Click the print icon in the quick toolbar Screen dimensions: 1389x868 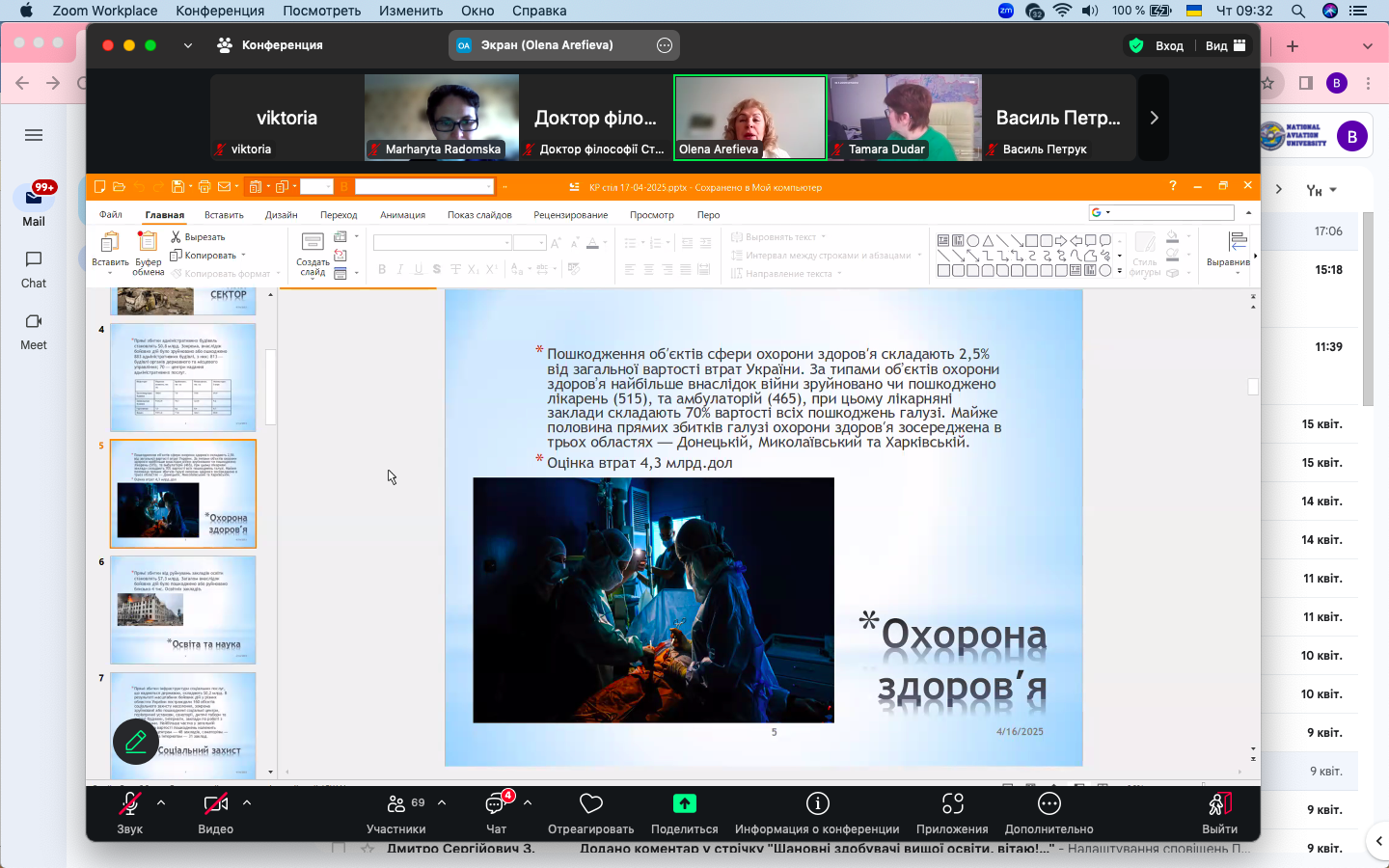(204, 187)
